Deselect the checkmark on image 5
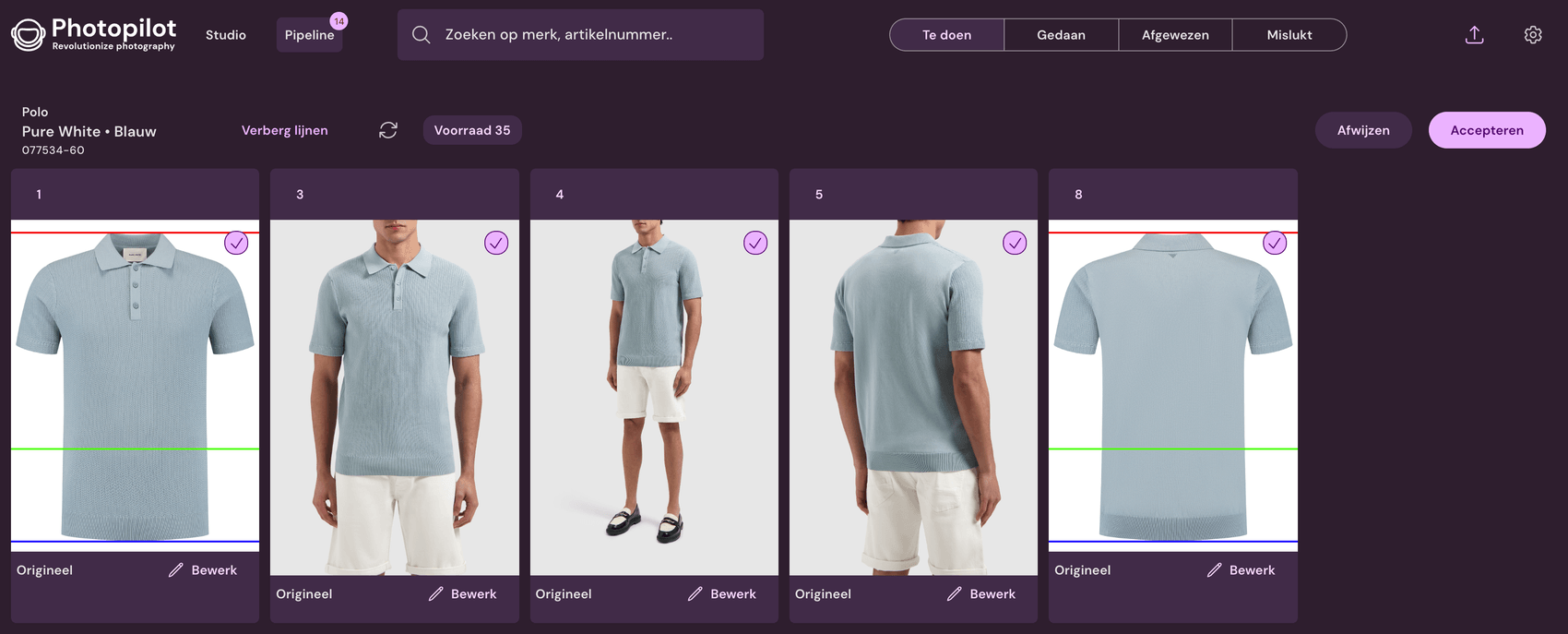Image resolution: width=1568 pixels, height=634 pixels. pyautogui.click(x=1015, y=243)
